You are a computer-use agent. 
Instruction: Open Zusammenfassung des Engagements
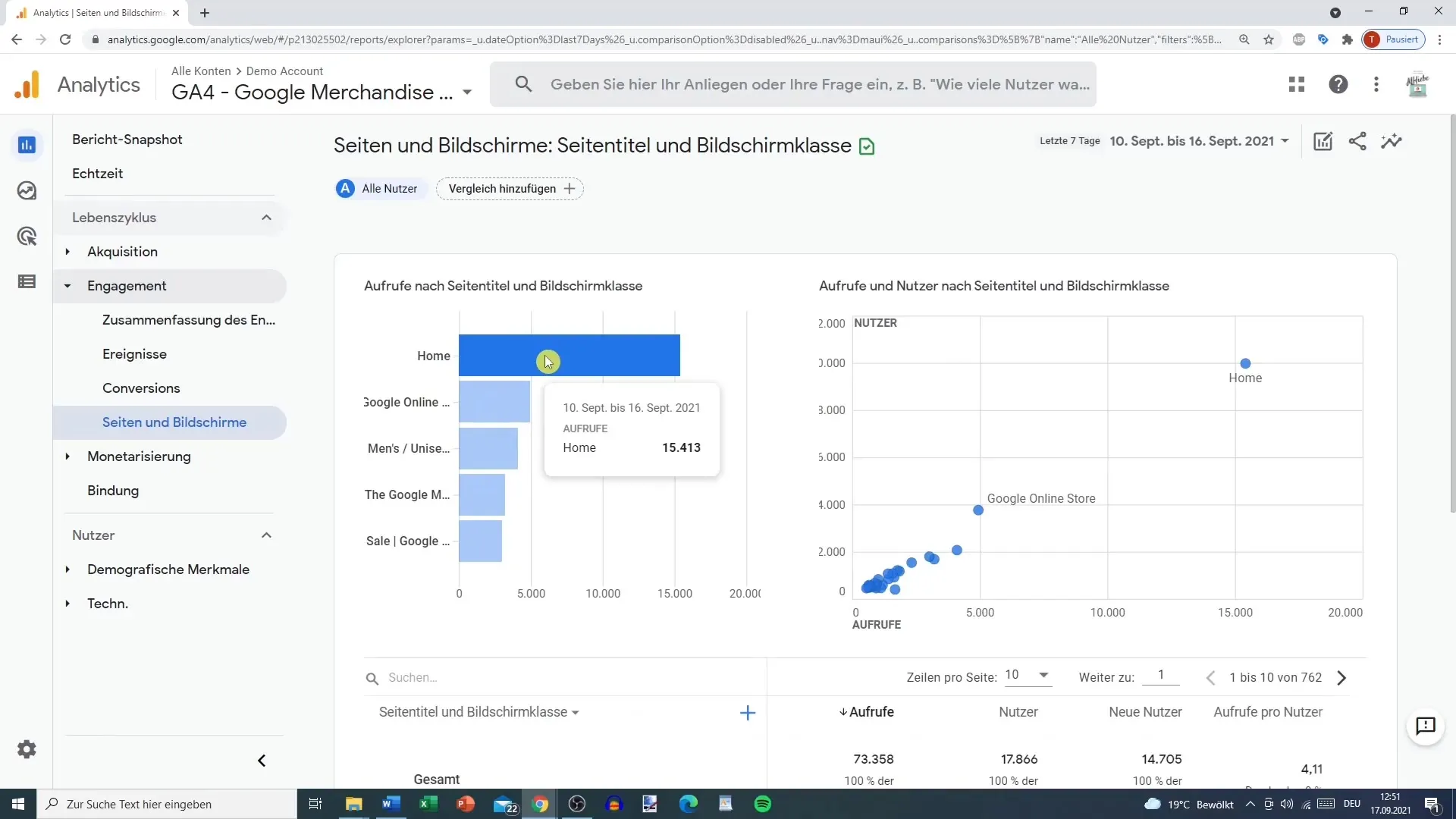[x=189, y=320]
